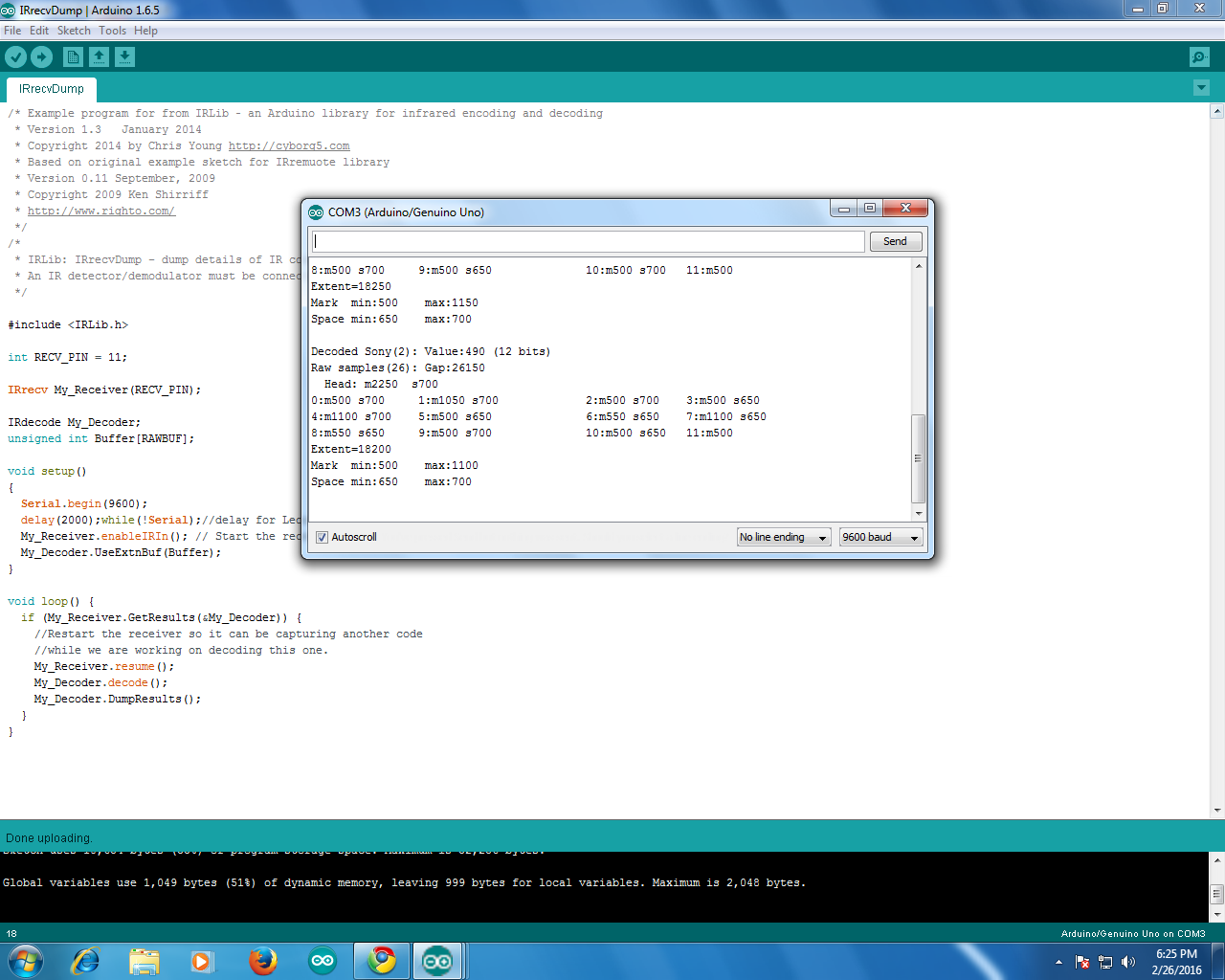This screenshot has width=1225, height=980.
Task: Open the Serial Monitor magnifier icon
Action: (x=1199, y=57)
